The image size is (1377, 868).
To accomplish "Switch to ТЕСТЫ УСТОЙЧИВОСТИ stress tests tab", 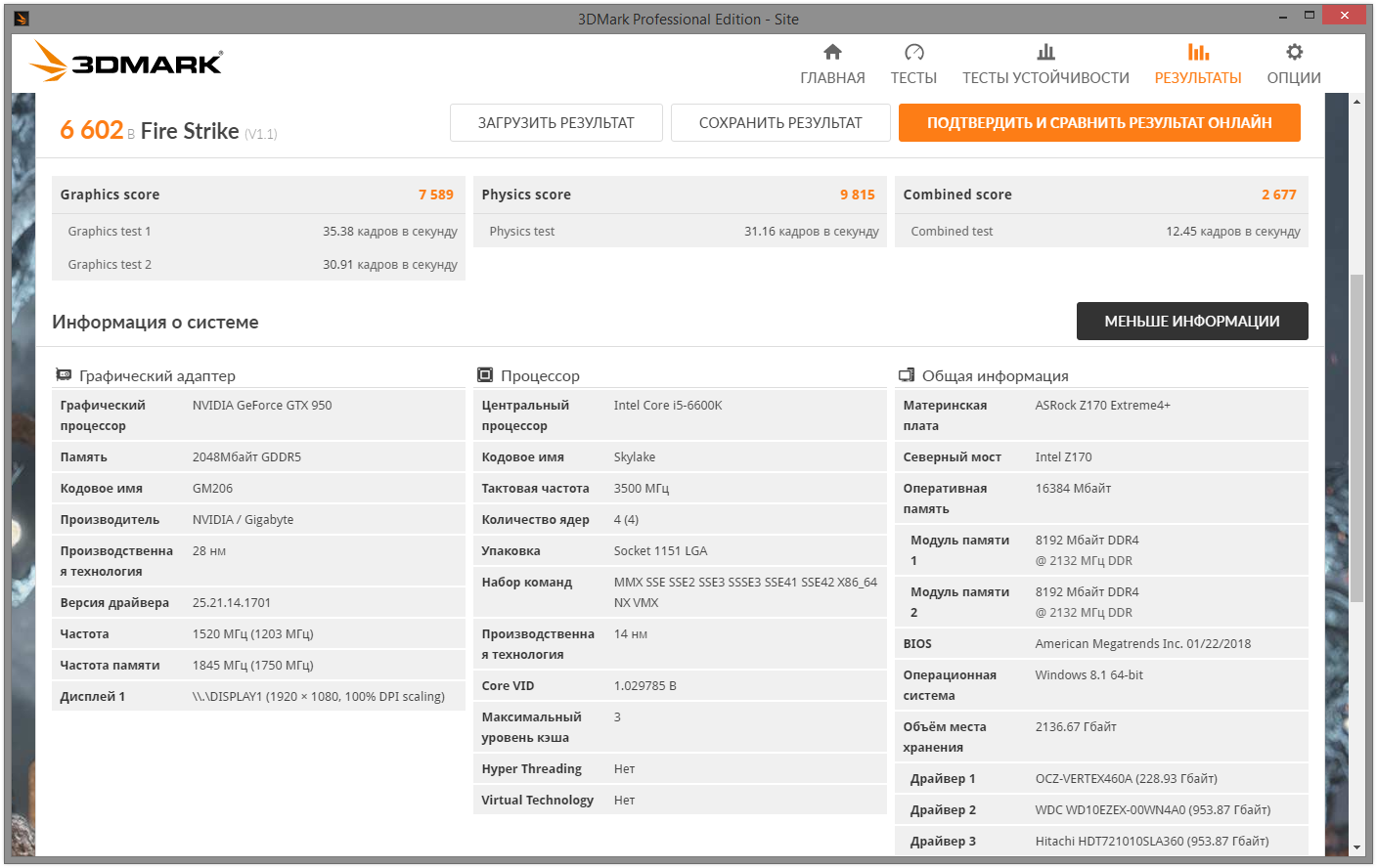I will pyautogui.click(x=1045, y=65).
